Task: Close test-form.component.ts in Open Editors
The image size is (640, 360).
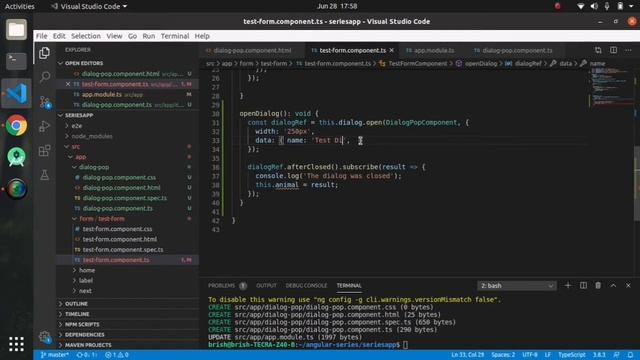Action: 68,84
